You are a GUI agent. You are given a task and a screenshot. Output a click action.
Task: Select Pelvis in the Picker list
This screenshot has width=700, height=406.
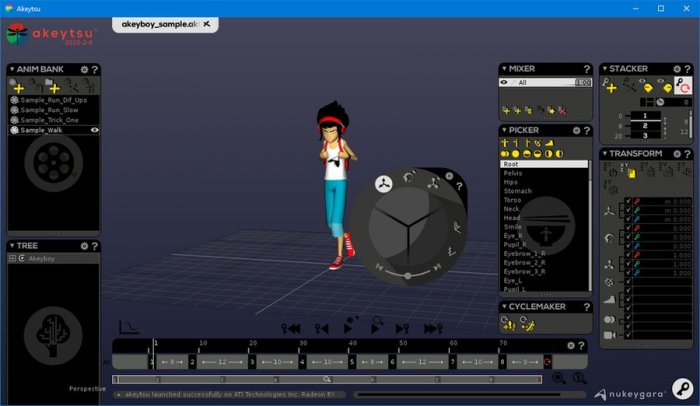tap(511, 173)
